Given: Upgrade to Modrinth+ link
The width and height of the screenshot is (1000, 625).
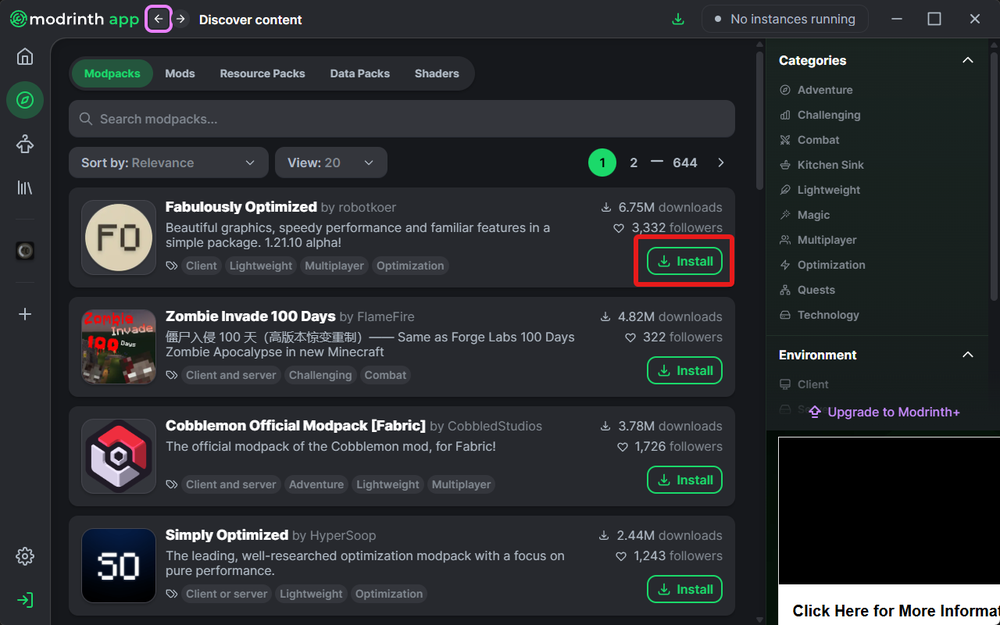Looking at the screenshot, I should click(884, 411).
